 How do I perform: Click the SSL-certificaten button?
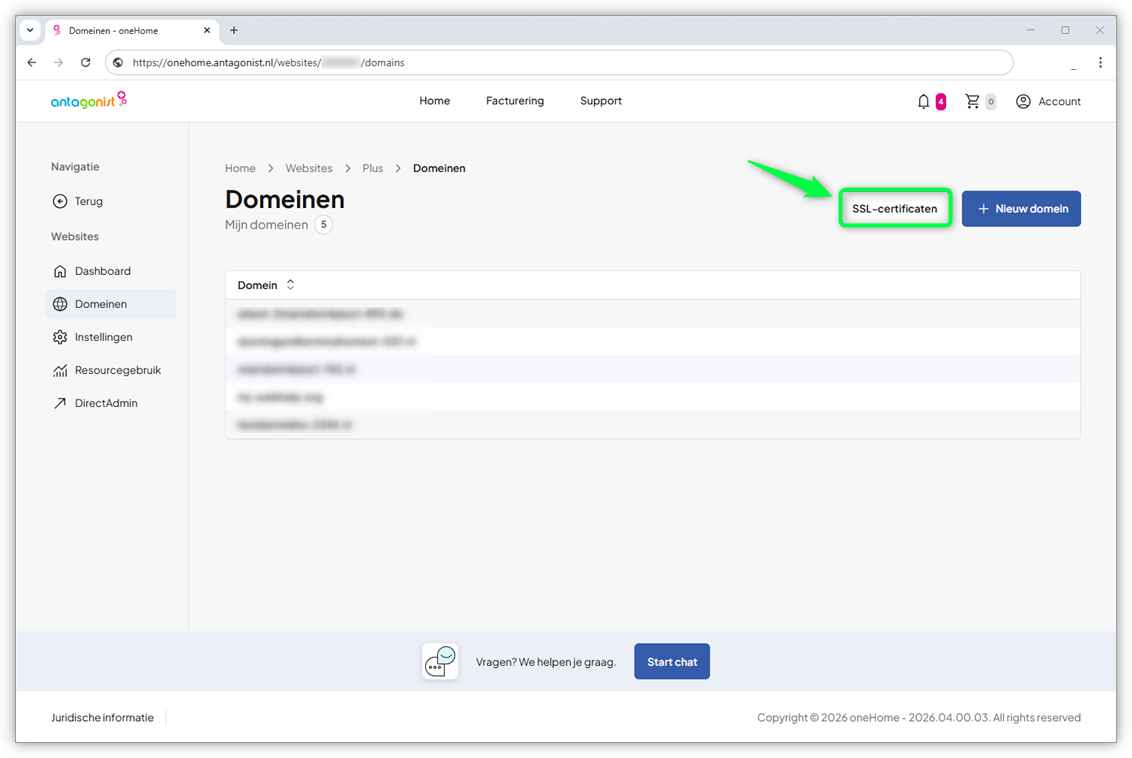(894, 208)
